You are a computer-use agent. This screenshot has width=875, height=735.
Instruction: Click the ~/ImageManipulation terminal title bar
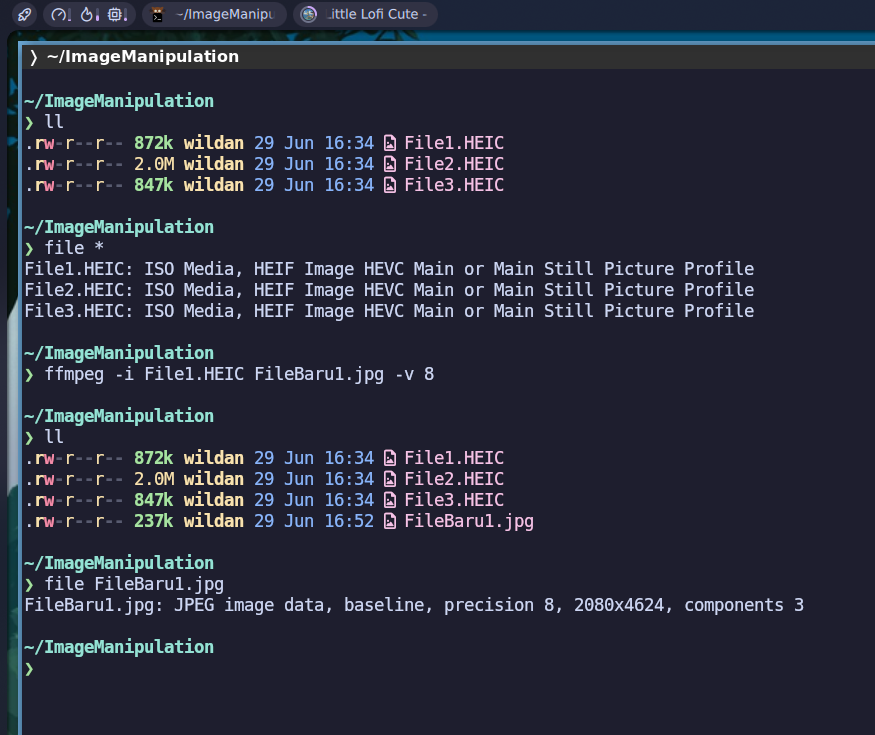point(447,56)
